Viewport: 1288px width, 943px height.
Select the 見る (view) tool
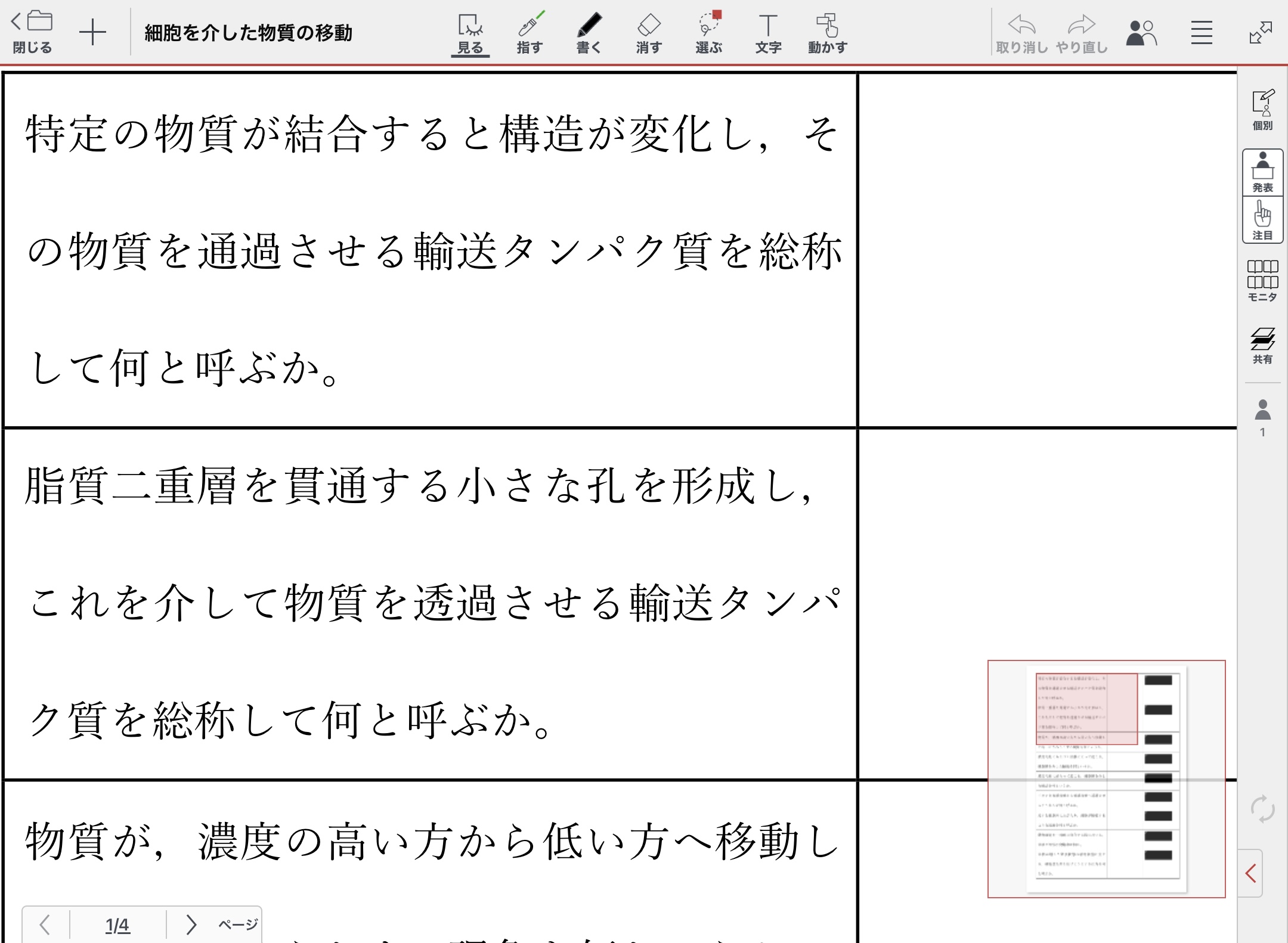(x=470, y=33)
